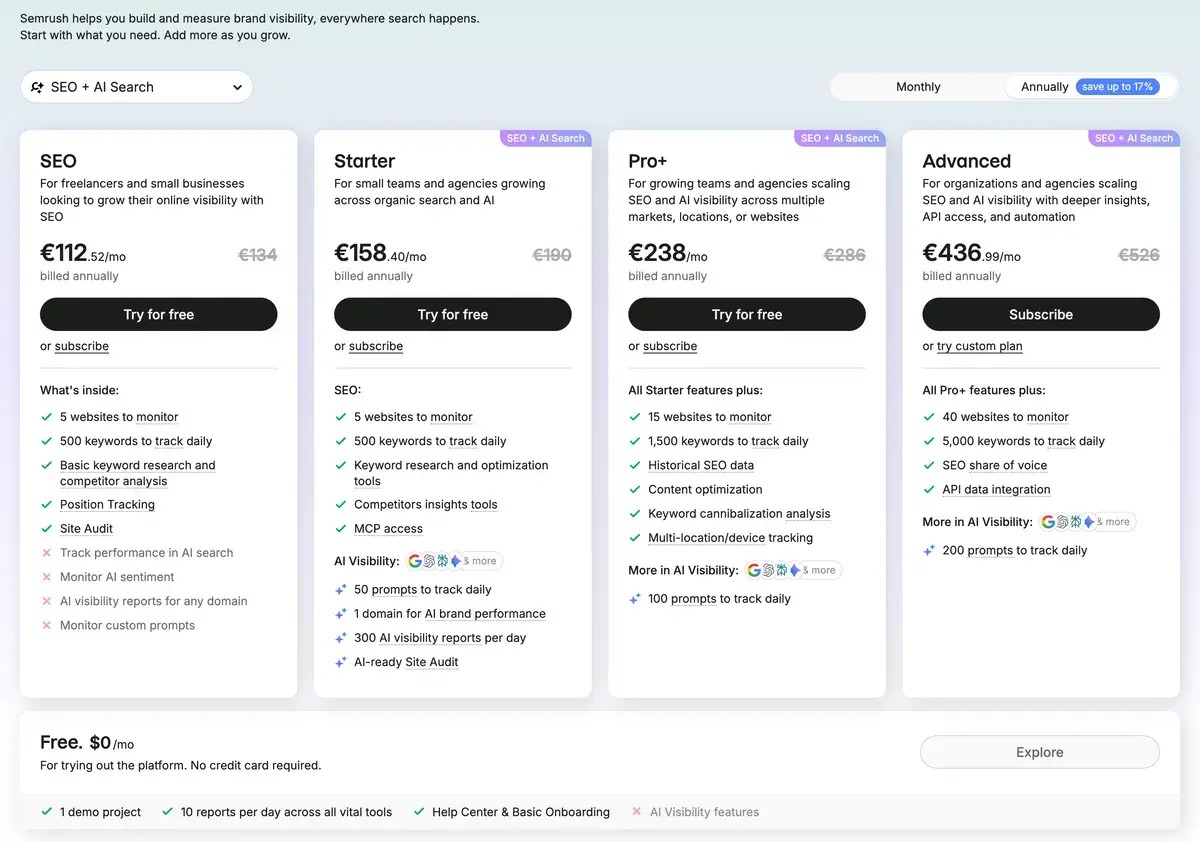Click SEO + AI Search badge on Advanced card
1200x842 pixels.
(1133, 138)
